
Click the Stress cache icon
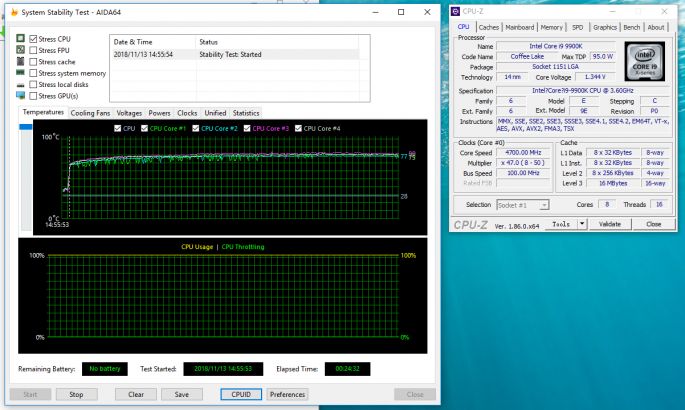coord(20,62)
